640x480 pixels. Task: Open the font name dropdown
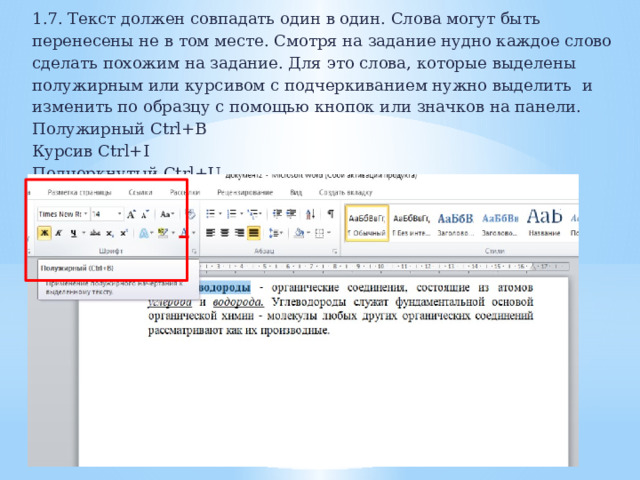(86, 214)
